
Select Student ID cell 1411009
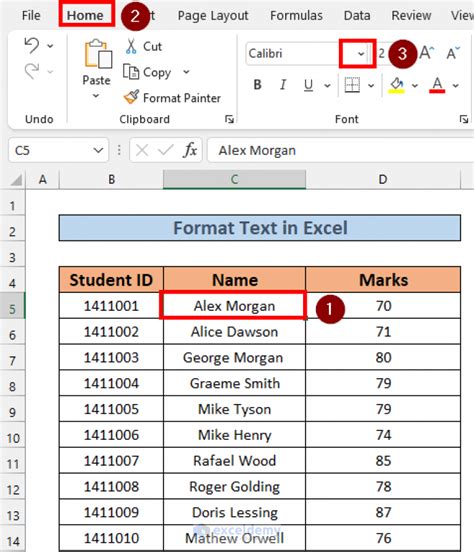[x=111, y=512]
